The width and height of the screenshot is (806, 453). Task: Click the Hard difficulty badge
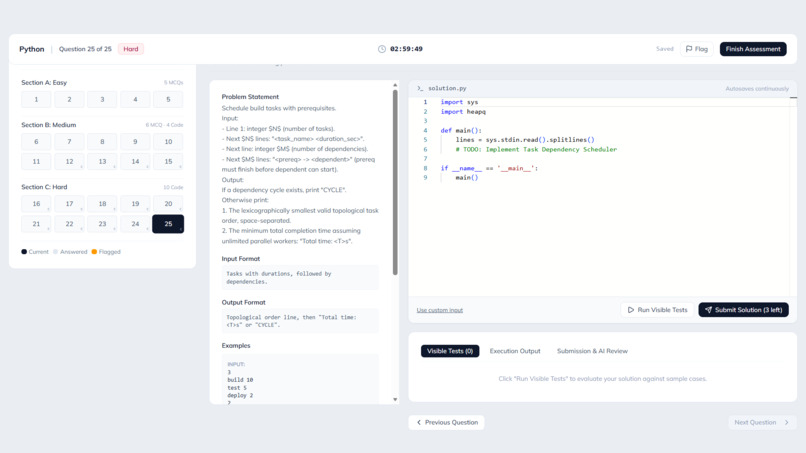point(131,49)
